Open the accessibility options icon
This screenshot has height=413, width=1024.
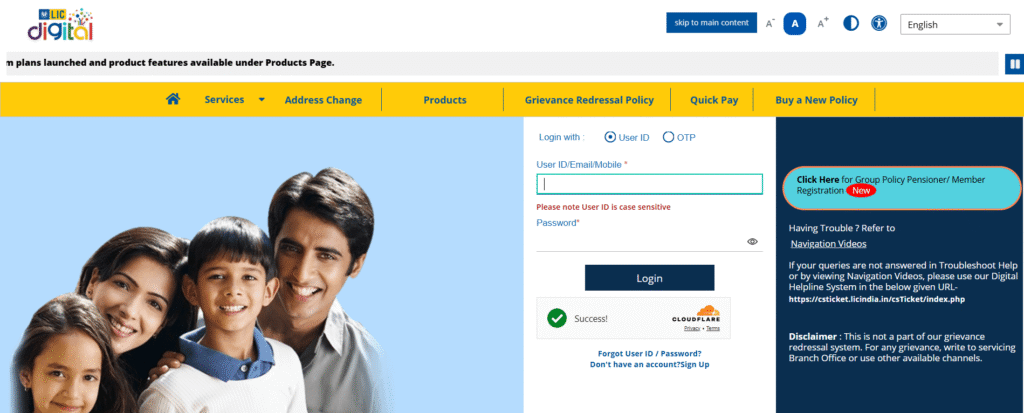click(x=879, y=24)
